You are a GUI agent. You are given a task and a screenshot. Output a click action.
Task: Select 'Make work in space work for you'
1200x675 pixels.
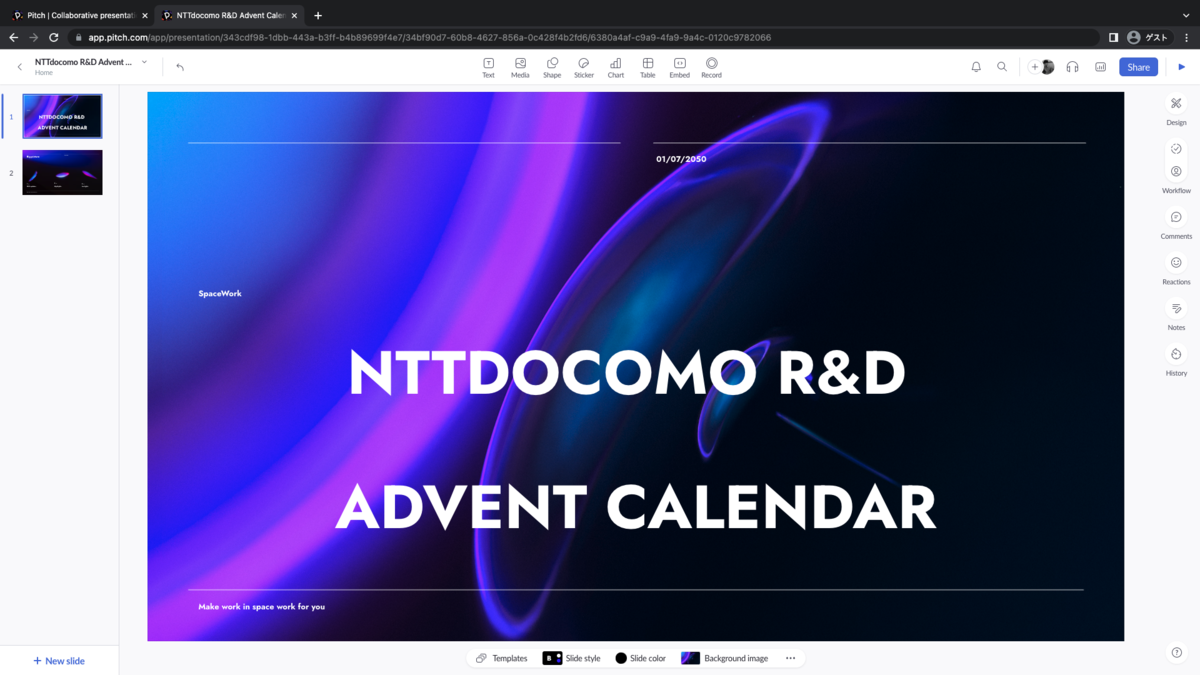(262, 606)
